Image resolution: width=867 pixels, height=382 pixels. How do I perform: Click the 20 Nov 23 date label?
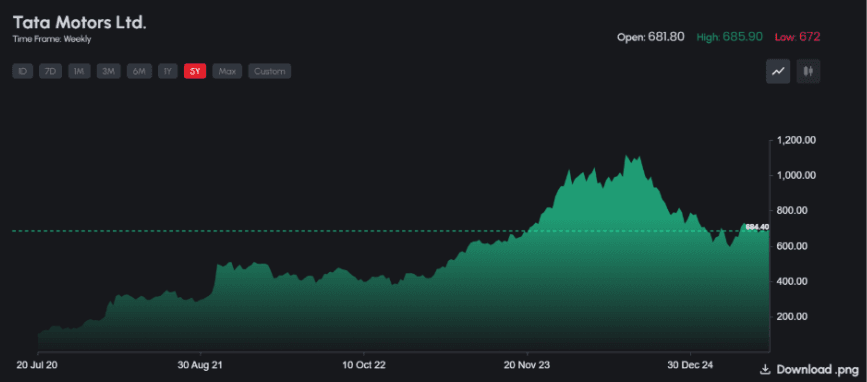tap(527, 365)
